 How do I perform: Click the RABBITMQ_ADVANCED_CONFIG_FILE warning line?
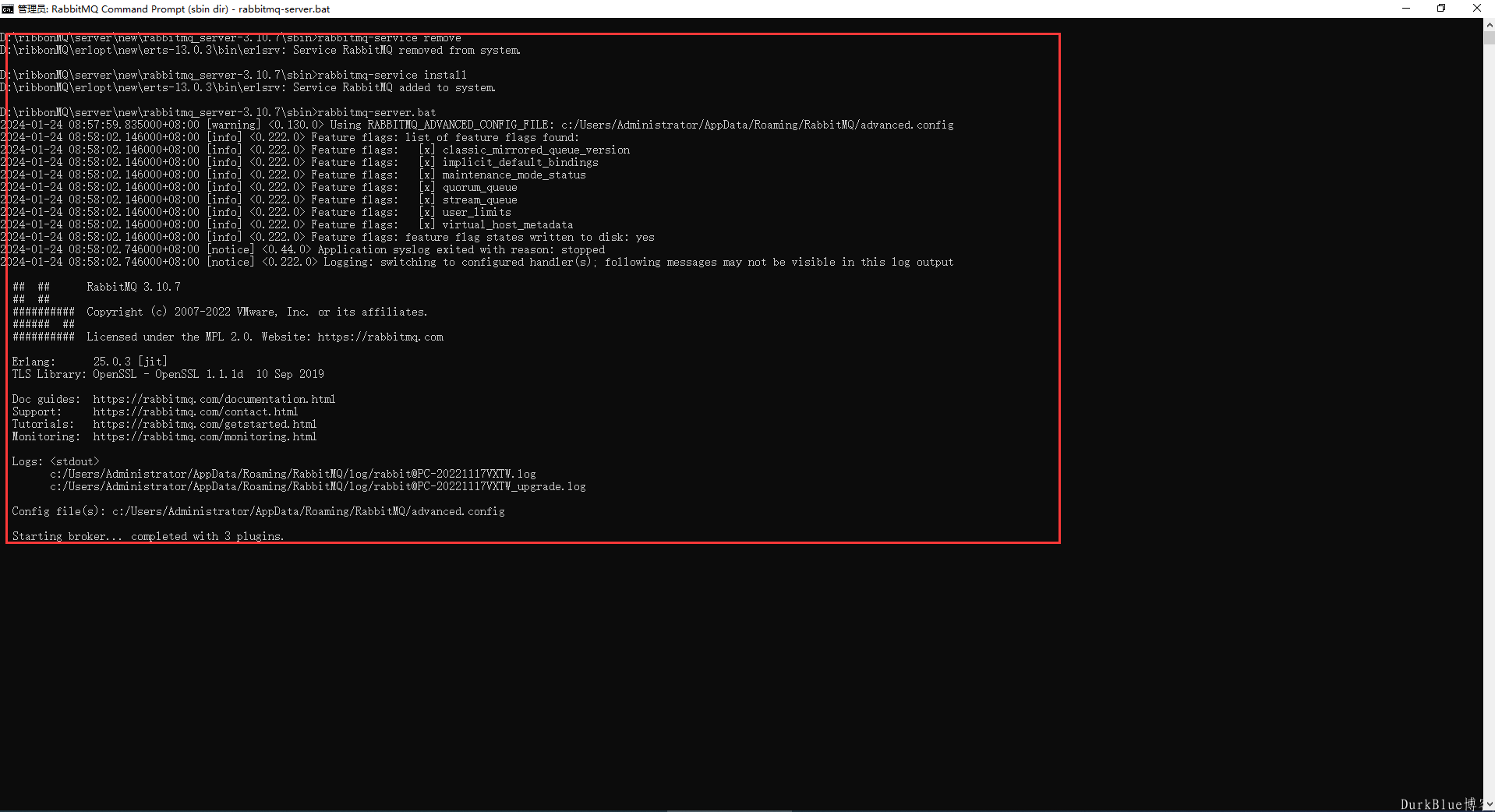point(477,125)
